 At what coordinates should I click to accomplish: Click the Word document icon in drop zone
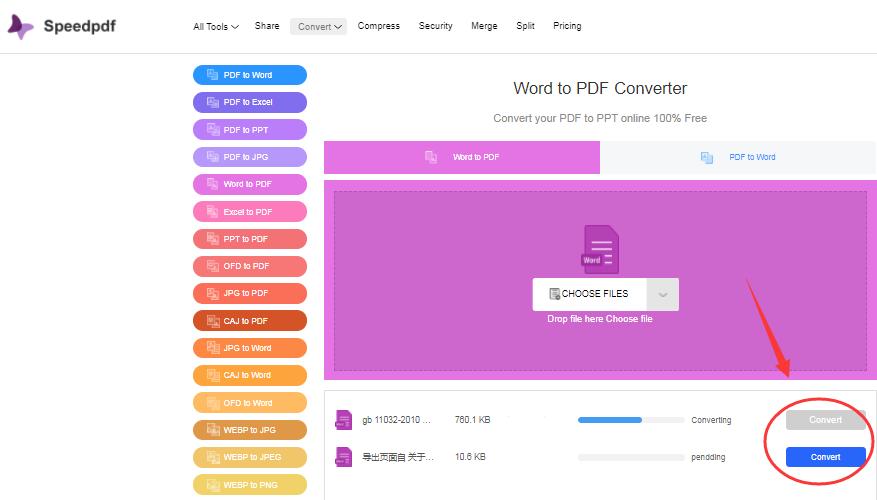click(x=600, y=249)
